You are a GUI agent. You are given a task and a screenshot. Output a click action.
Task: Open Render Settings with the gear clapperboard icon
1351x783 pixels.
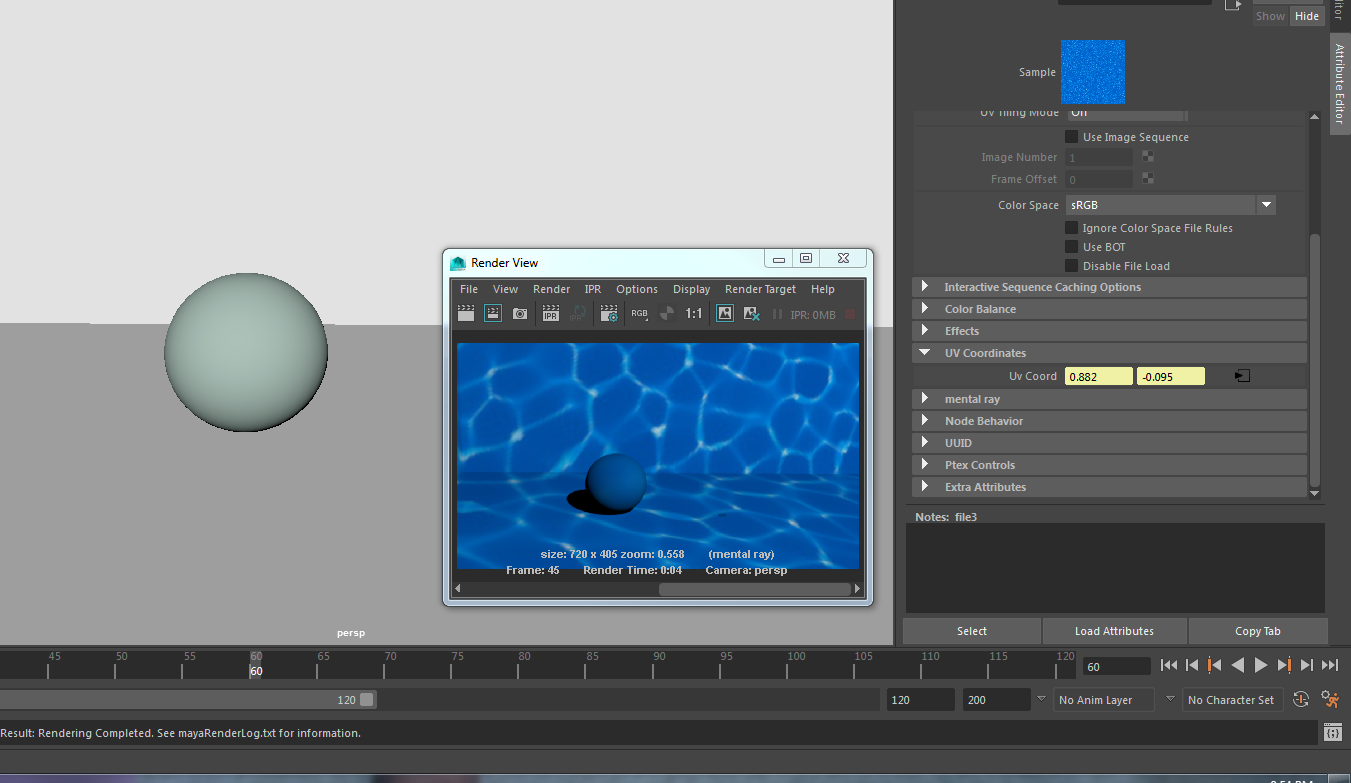609,314
